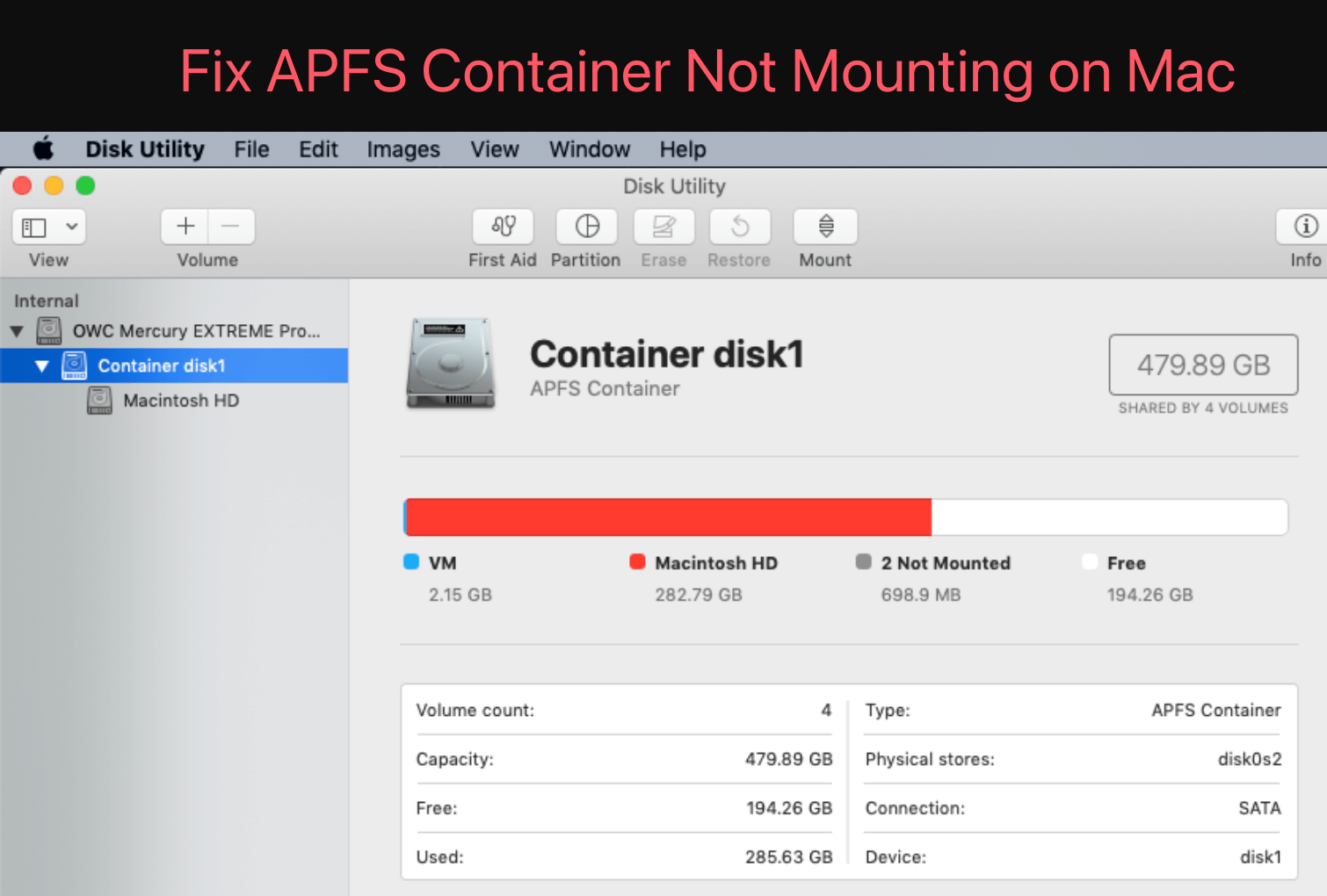Click the 479.89 GB capacity box
This screenshot has height=896, width=1327.
[x=1203, y=365]
